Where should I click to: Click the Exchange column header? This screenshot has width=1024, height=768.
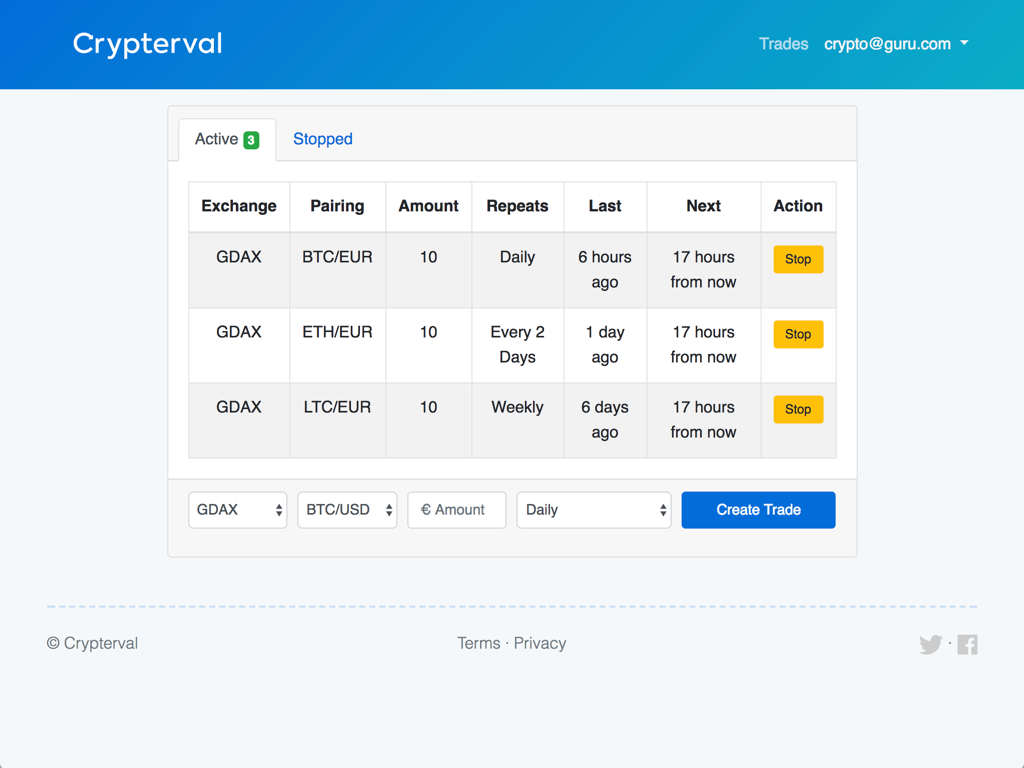pos(239,206)
